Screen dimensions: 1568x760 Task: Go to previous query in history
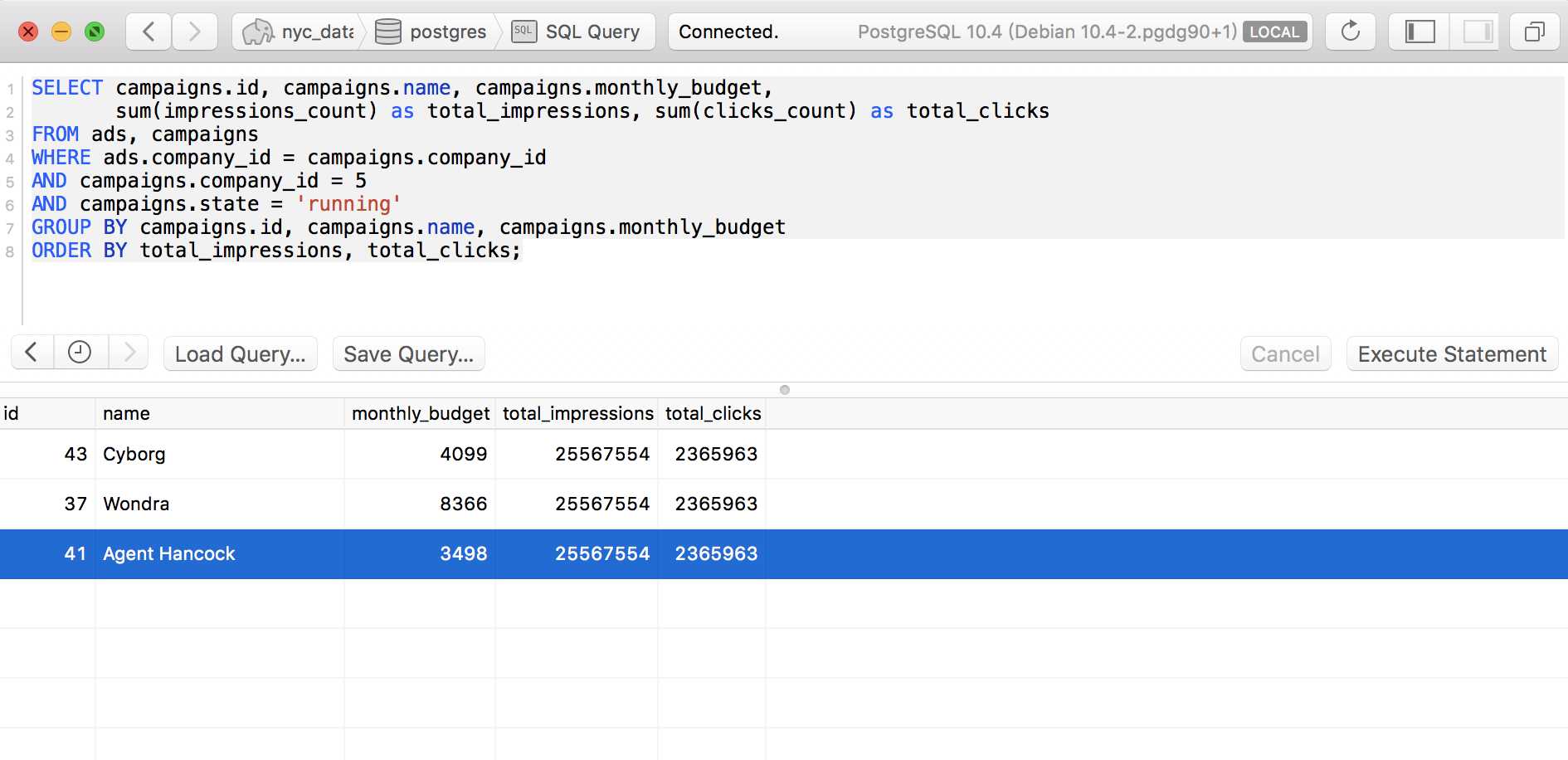[x=32, y=353]
